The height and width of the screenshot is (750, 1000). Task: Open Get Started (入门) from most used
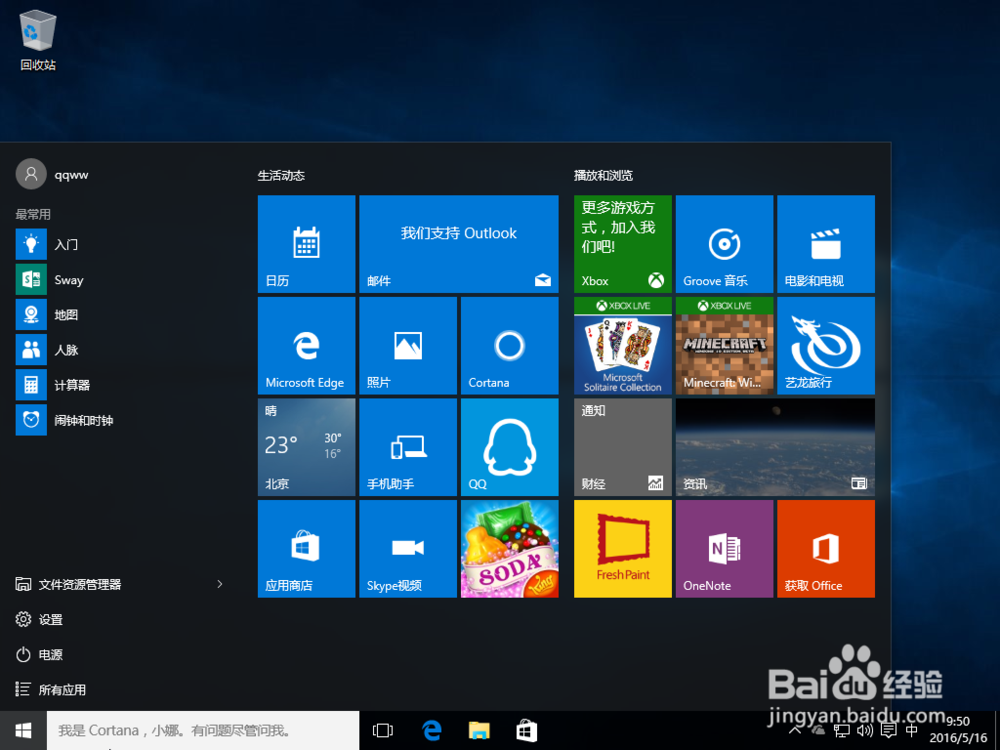pyautogui.click(x=121, y=244)
